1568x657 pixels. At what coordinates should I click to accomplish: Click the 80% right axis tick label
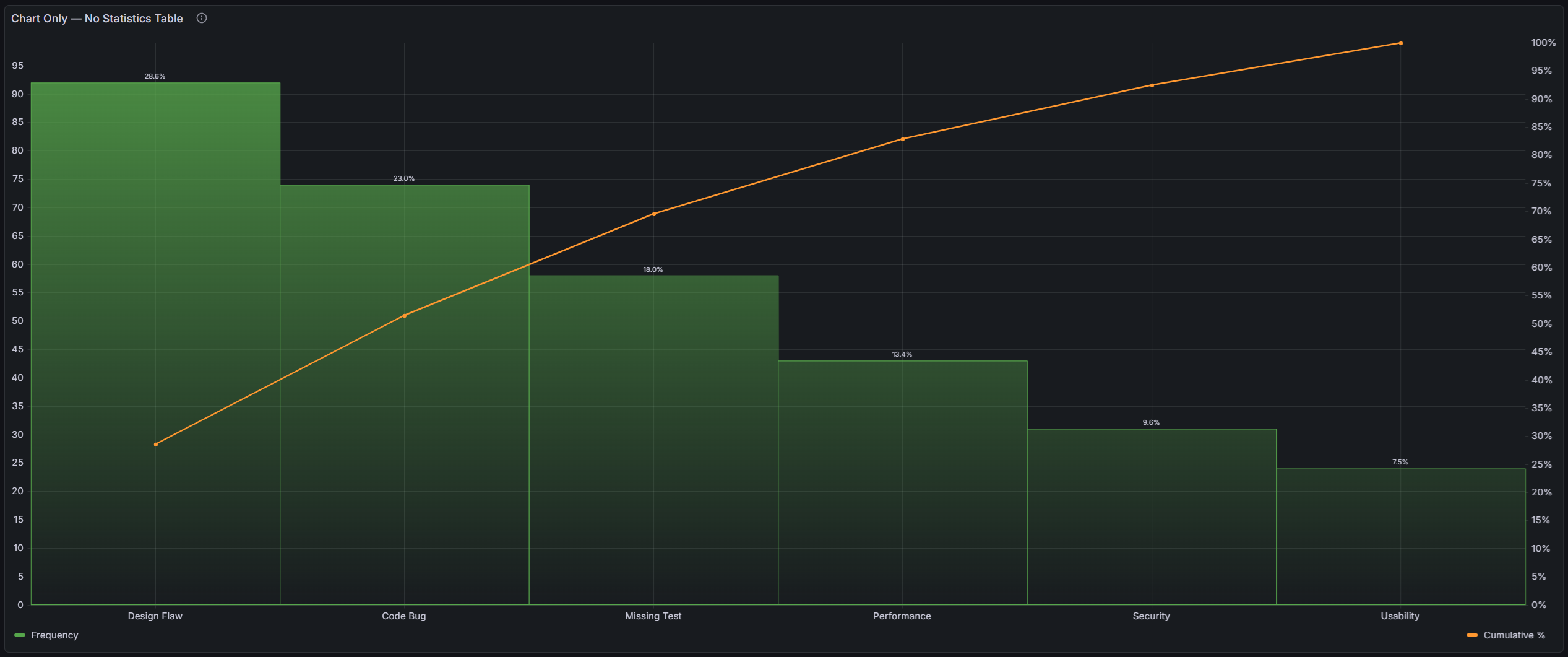[x=1541, y=155]
